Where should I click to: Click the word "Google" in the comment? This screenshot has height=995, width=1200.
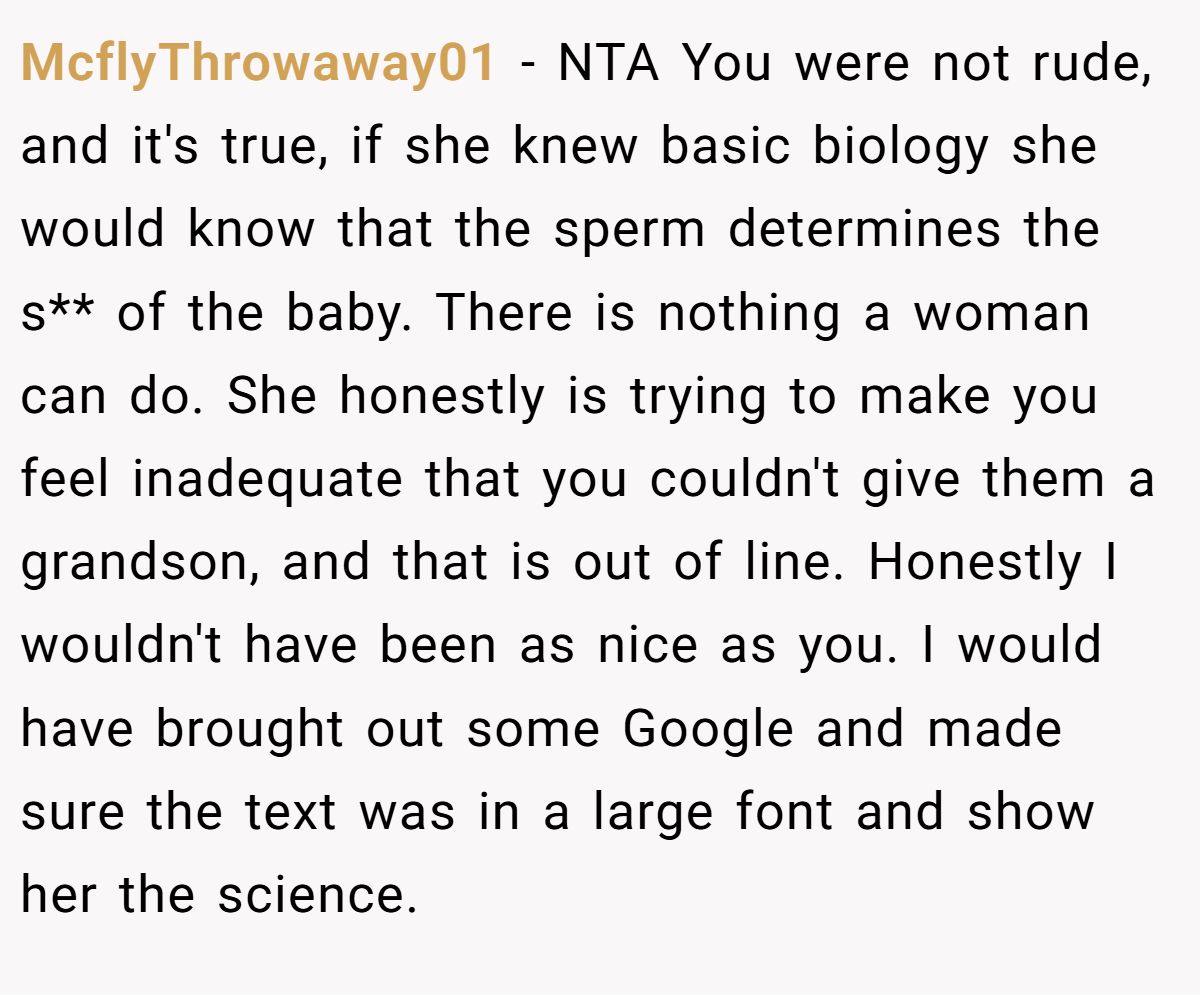(x=708, y=729)
